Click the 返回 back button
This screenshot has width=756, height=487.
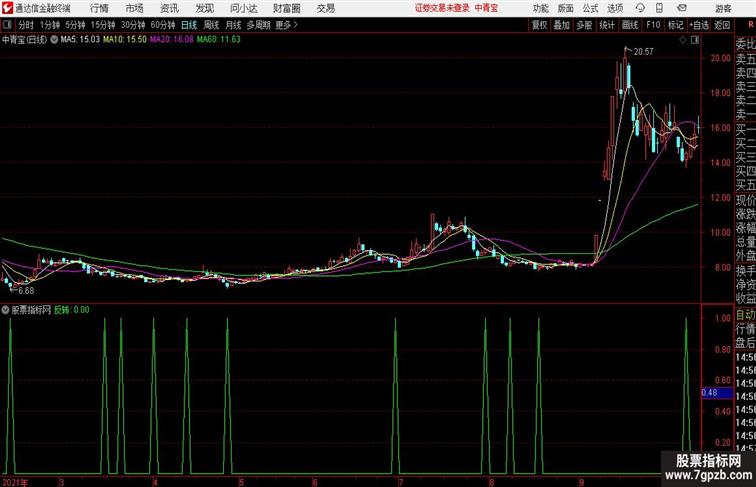(722, 25)
